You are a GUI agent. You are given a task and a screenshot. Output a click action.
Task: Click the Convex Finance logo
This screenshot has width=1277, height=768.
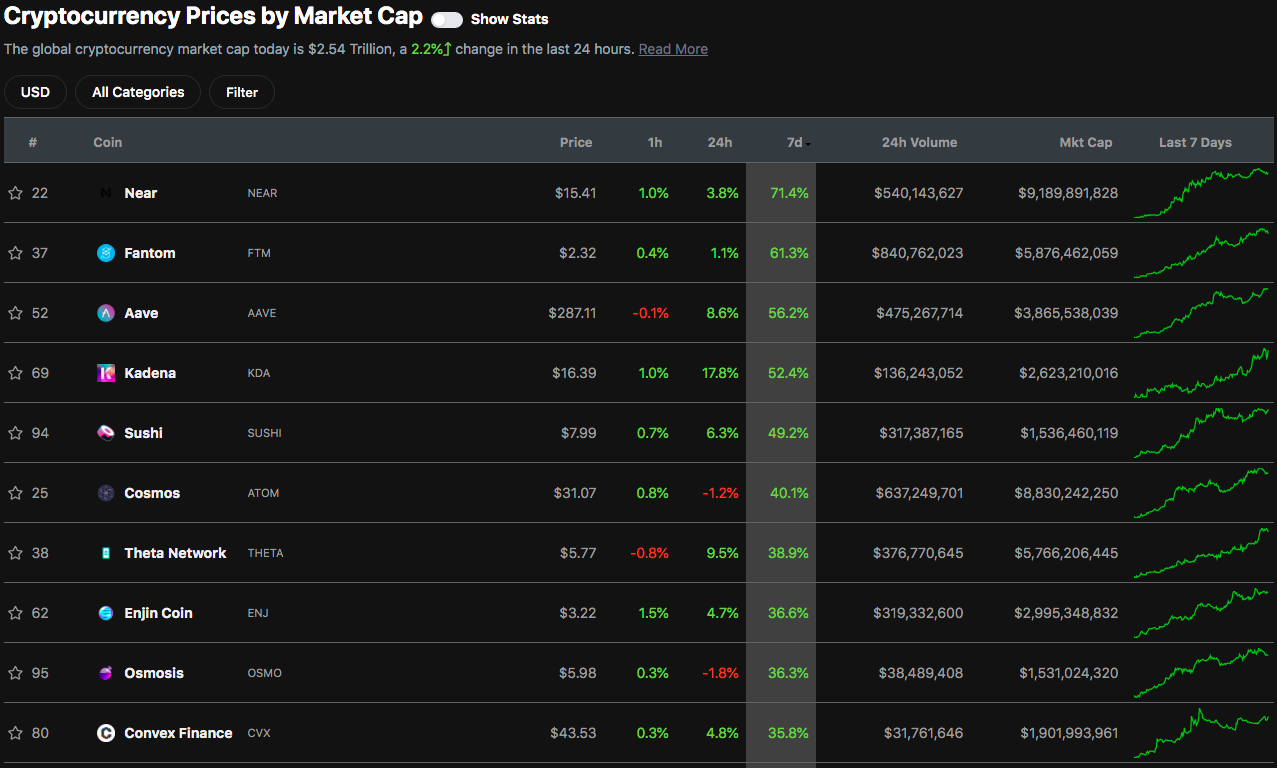[106, 733]
